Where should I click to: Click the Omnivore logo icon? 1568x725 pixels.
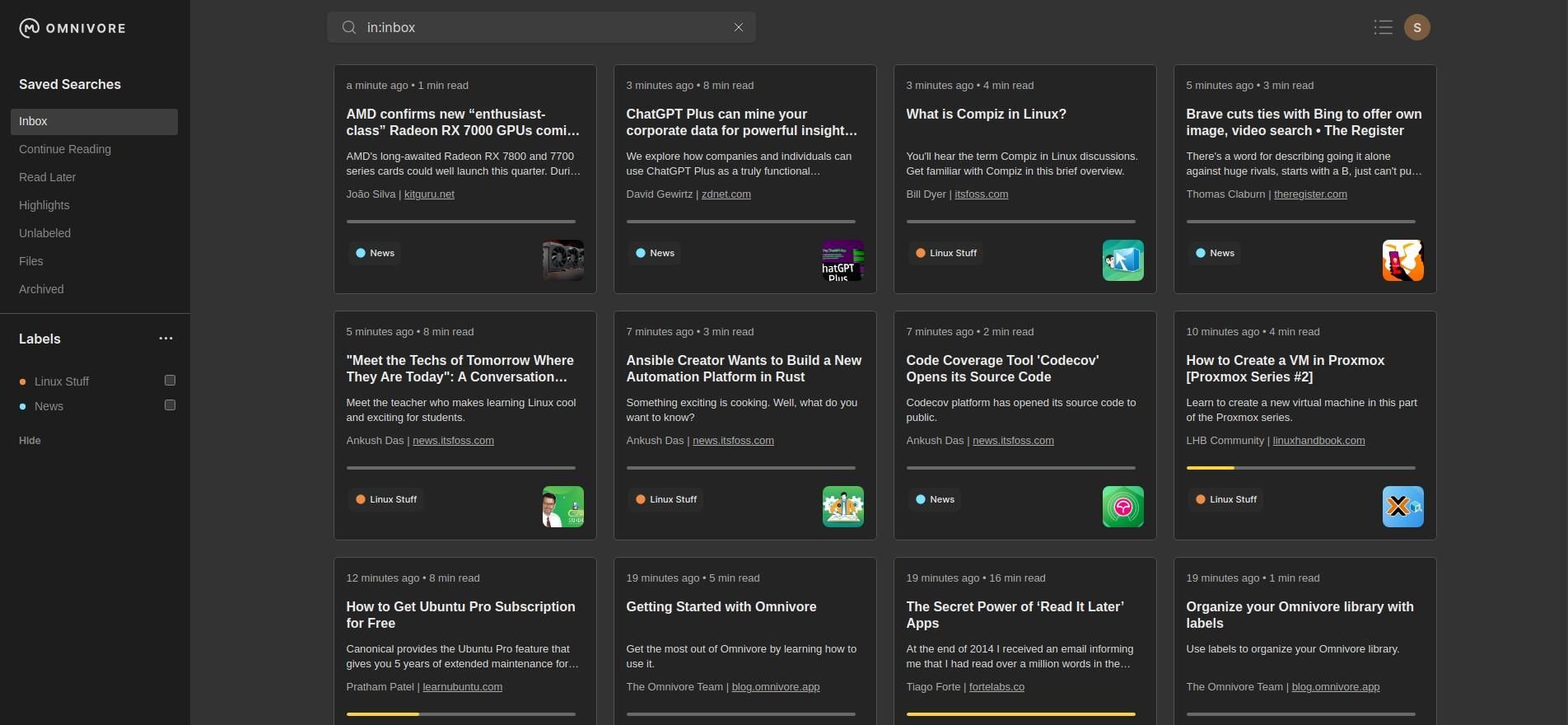point(30,28)
